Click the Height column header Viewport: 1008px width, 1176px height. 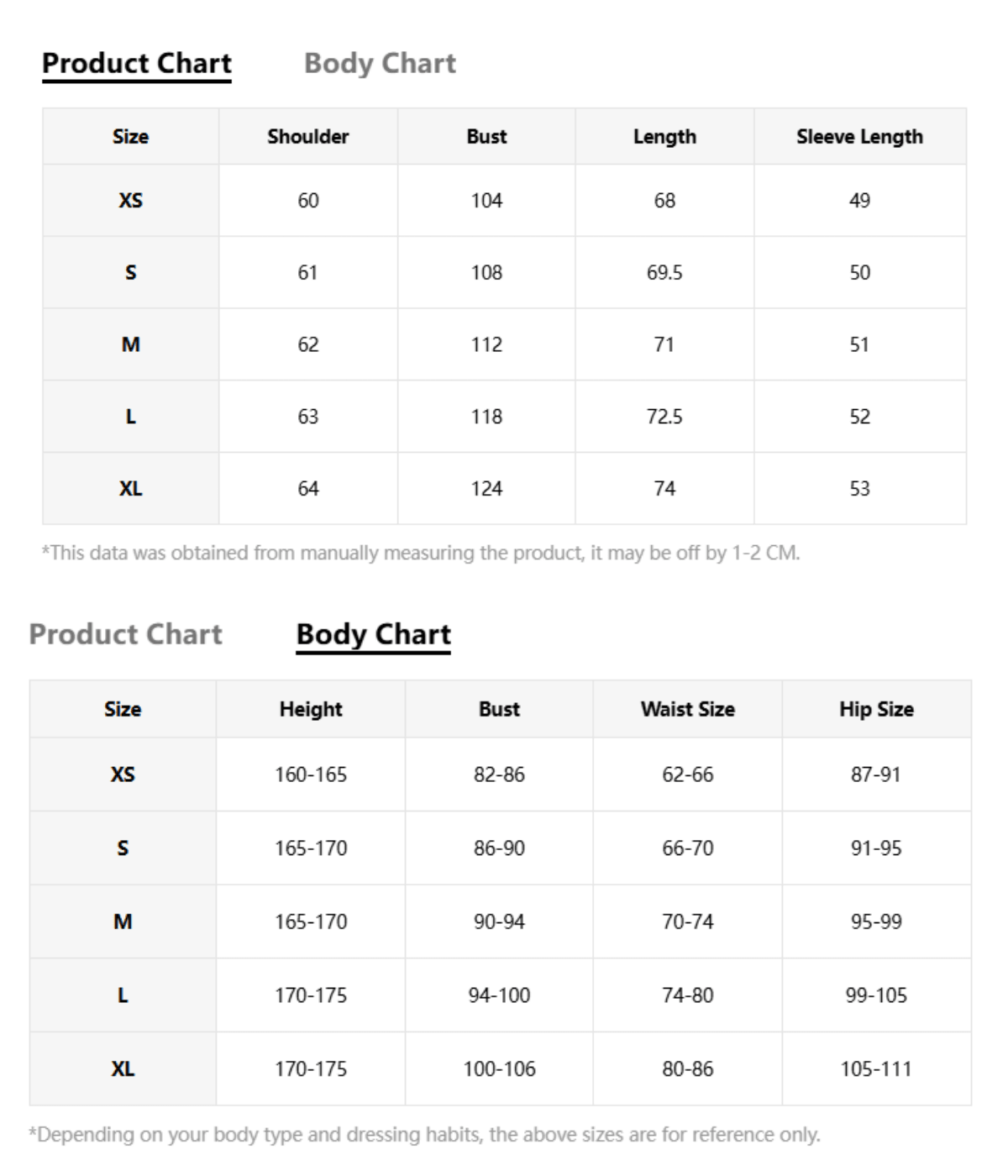click(311, 710)
